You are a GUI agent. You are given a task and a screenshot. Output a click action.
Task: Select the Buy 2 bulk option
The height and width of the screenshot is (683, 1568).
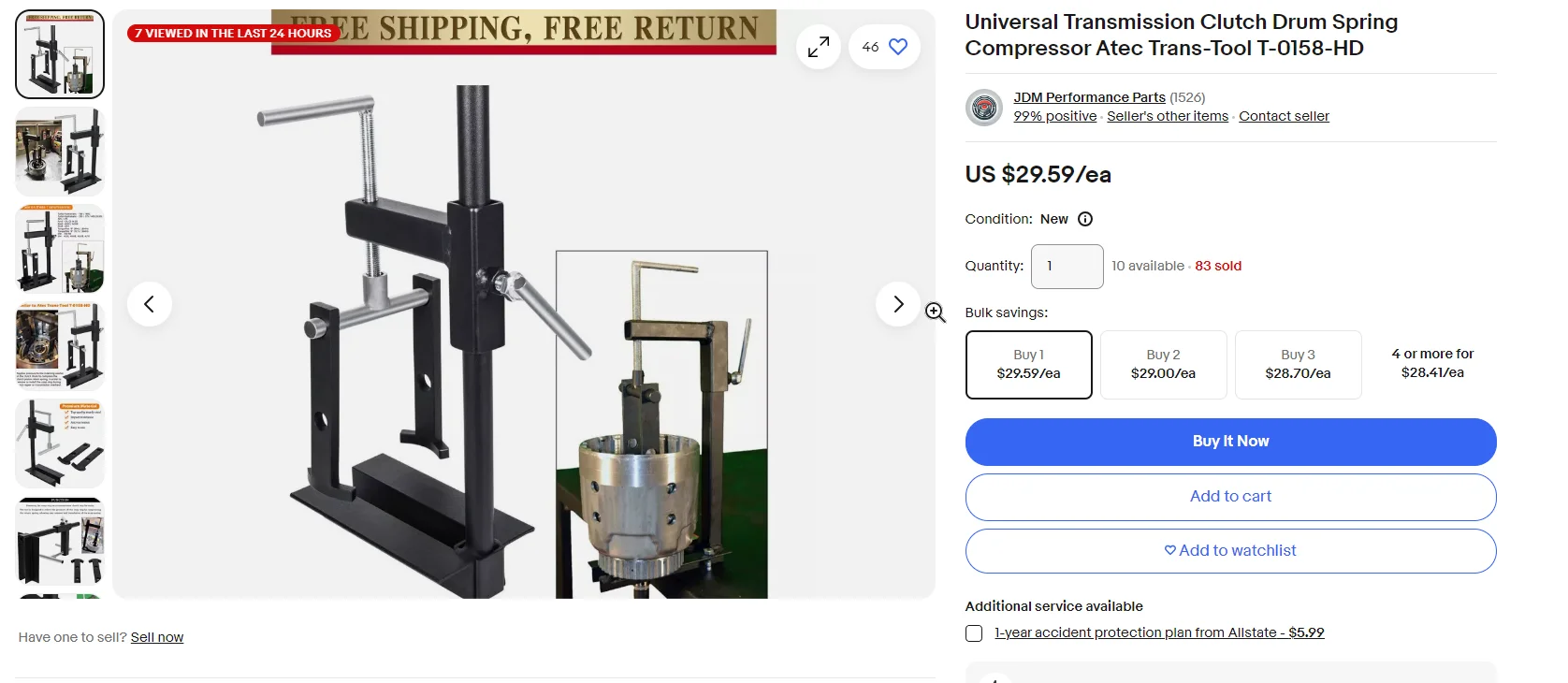coord(1164,365)
